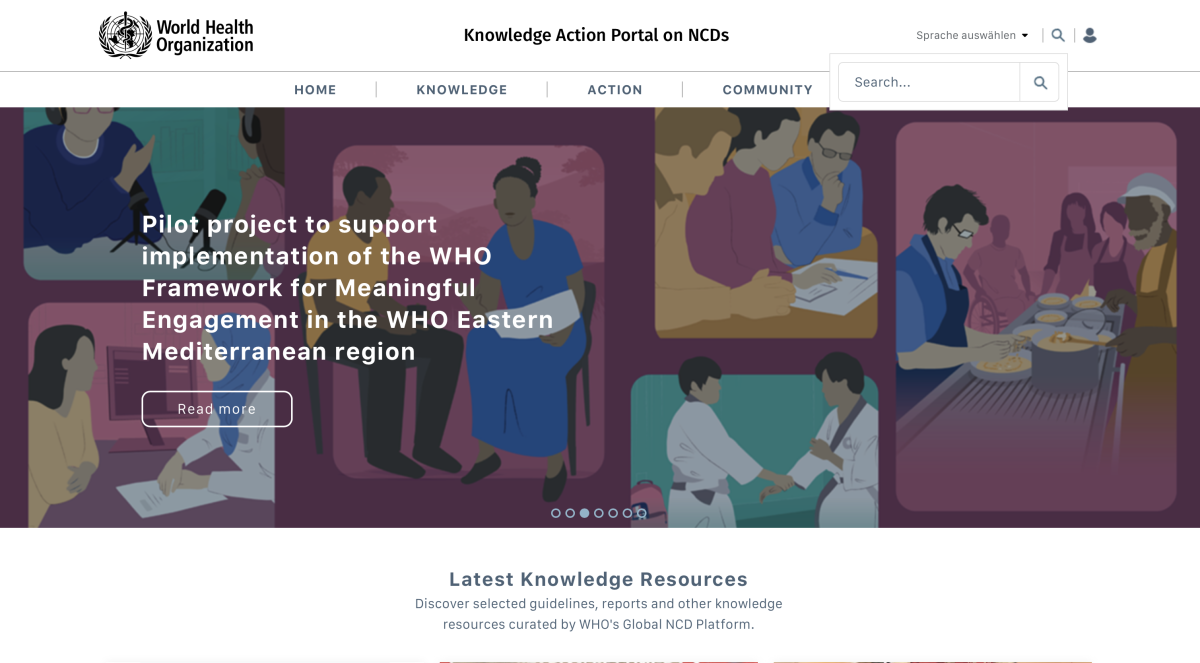Jump to the last carousel slide dot
The width and height of the screenshot is (1200, 663).
642,513
